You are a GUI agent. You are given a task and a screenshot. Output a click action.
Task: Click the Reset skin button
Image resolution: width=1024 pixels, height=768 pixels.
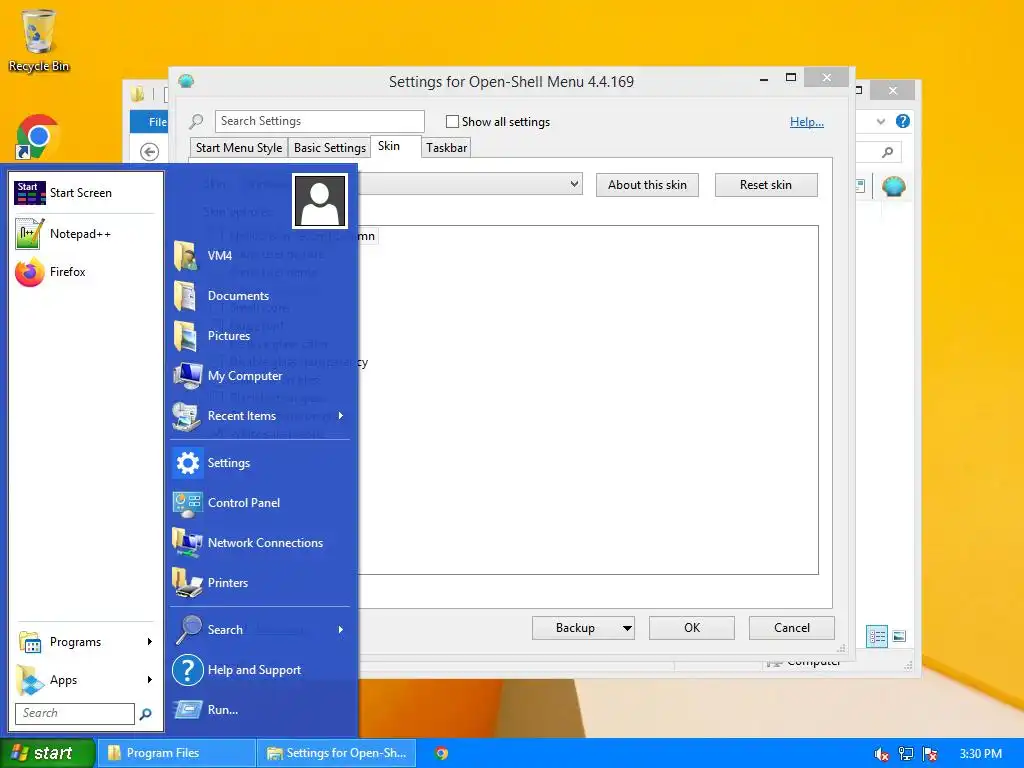[766, 185]
